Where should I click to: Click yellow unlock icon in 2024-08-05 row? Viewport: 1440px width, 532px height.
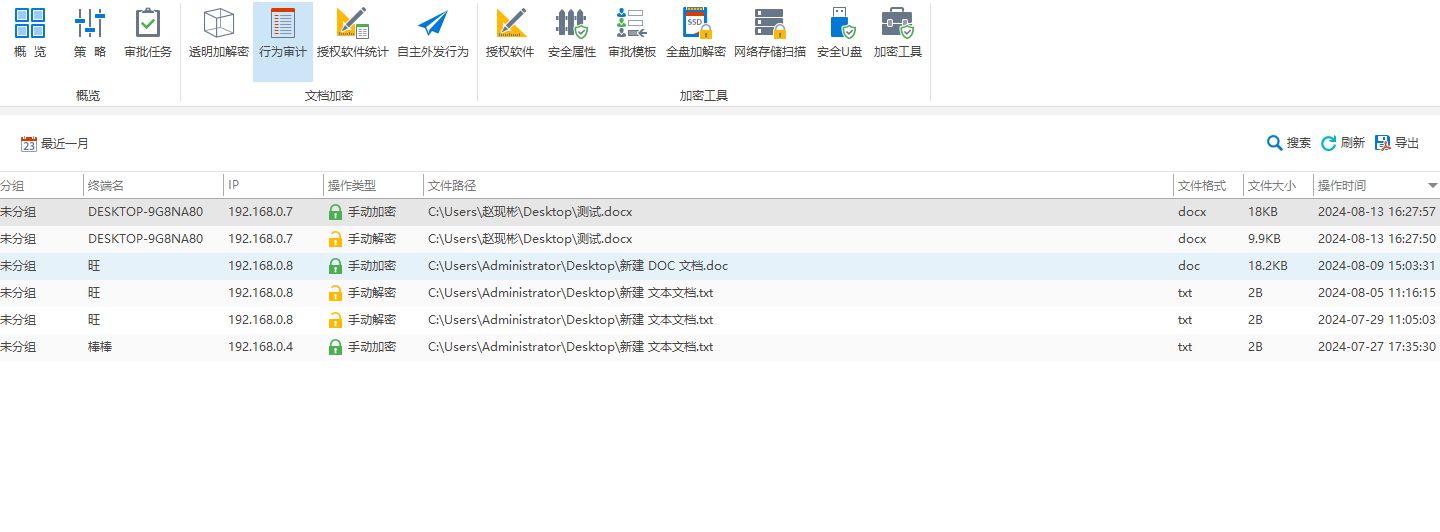pos(335,293)
